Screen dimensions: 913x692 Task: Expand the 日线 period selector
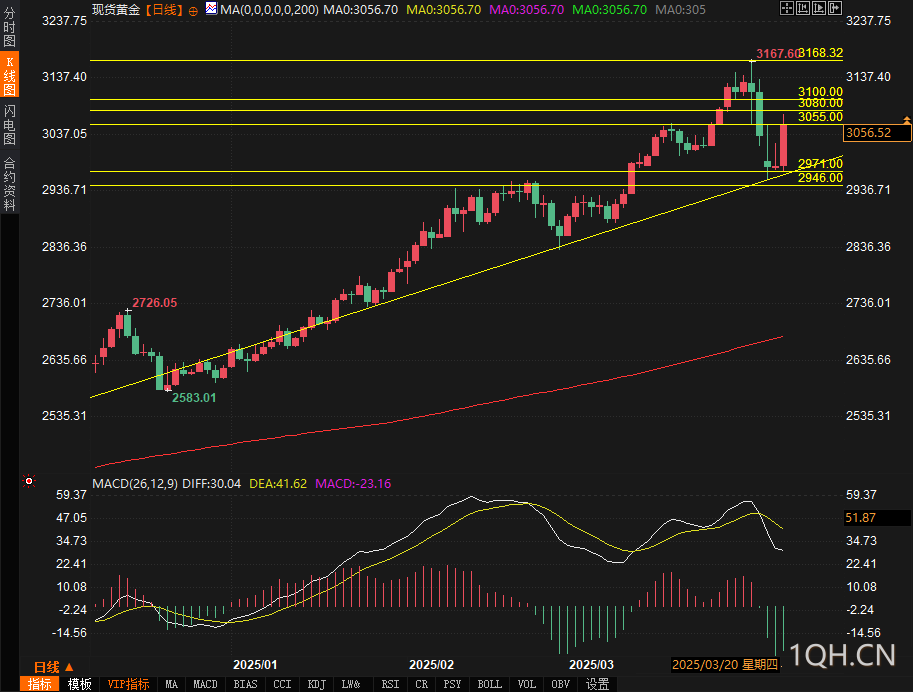click(54, 667)
